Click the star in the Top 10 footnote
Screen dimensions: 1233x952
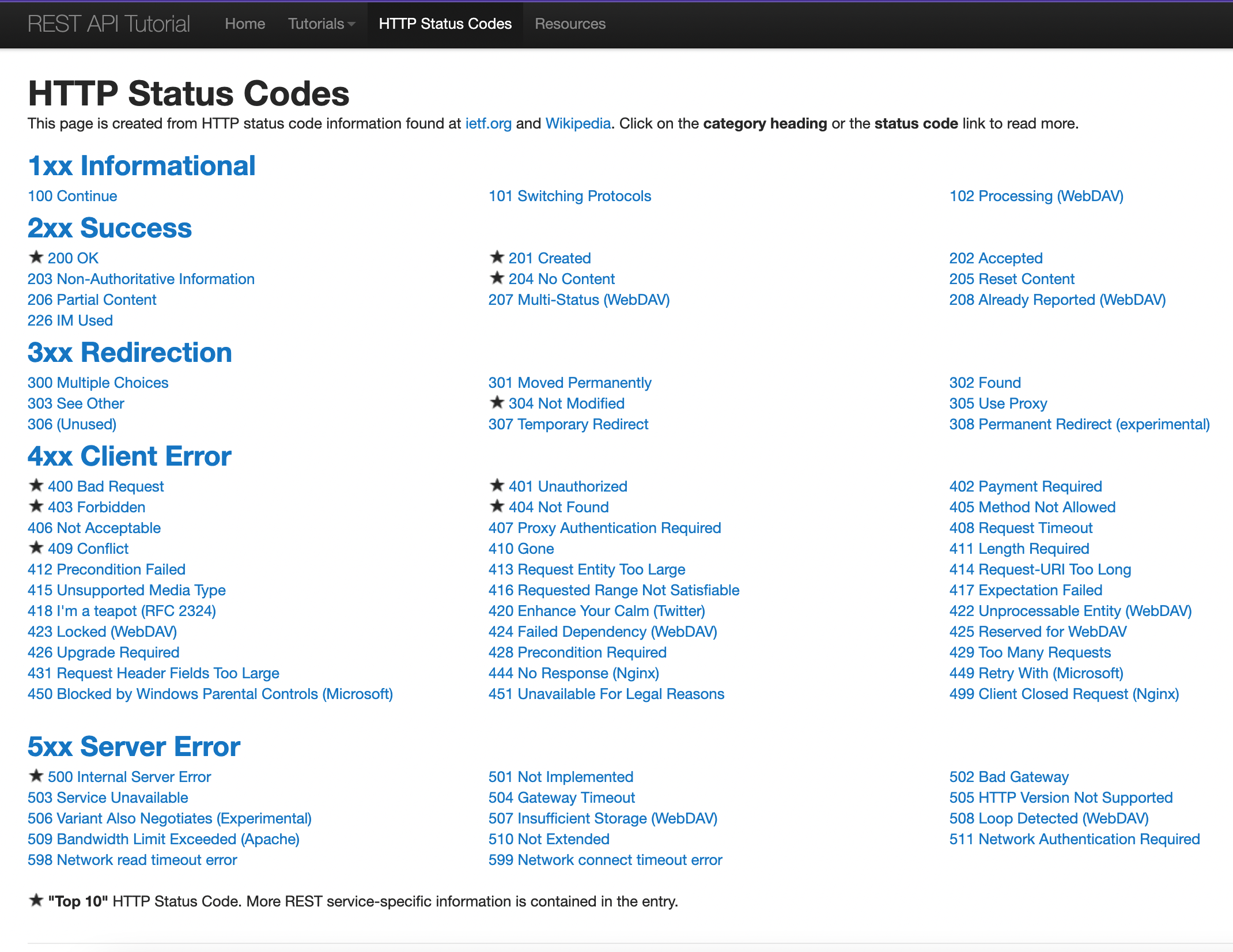tap(36, 900)
